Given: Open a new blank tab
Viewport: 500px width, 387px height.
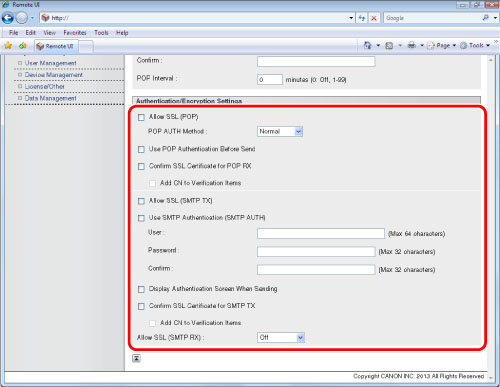Looking at the screenshot, I should (x=86, y=47).
